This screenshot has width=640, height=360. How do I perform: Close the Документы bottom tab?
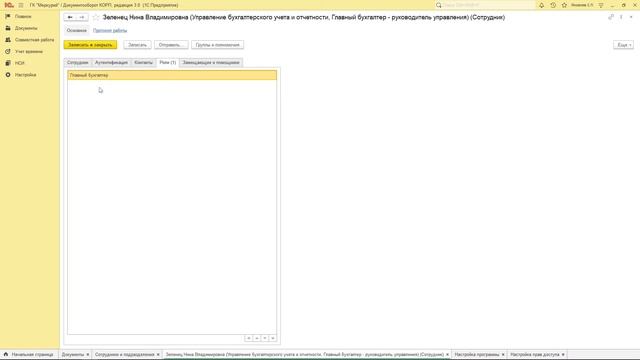click(88, 355)
